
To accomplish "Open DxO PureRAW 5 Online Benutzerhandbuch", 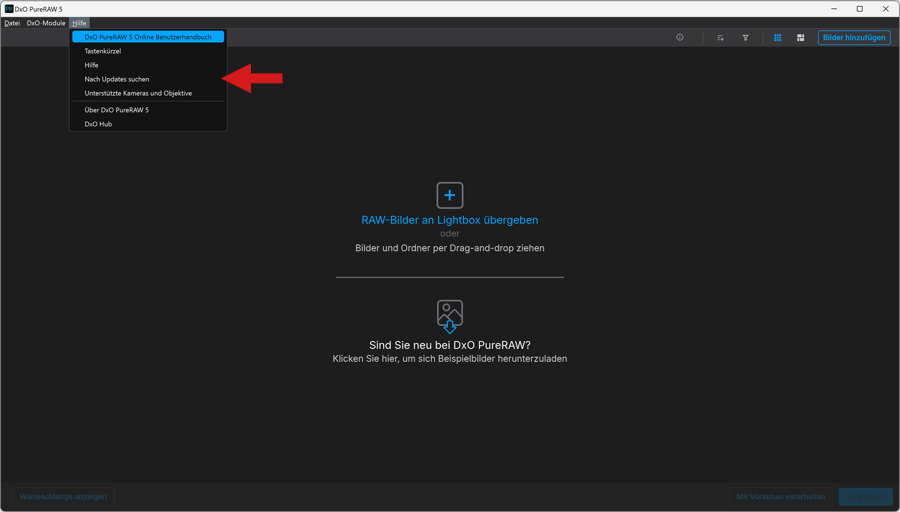I will pyautogui.click(x=148, y=37).
